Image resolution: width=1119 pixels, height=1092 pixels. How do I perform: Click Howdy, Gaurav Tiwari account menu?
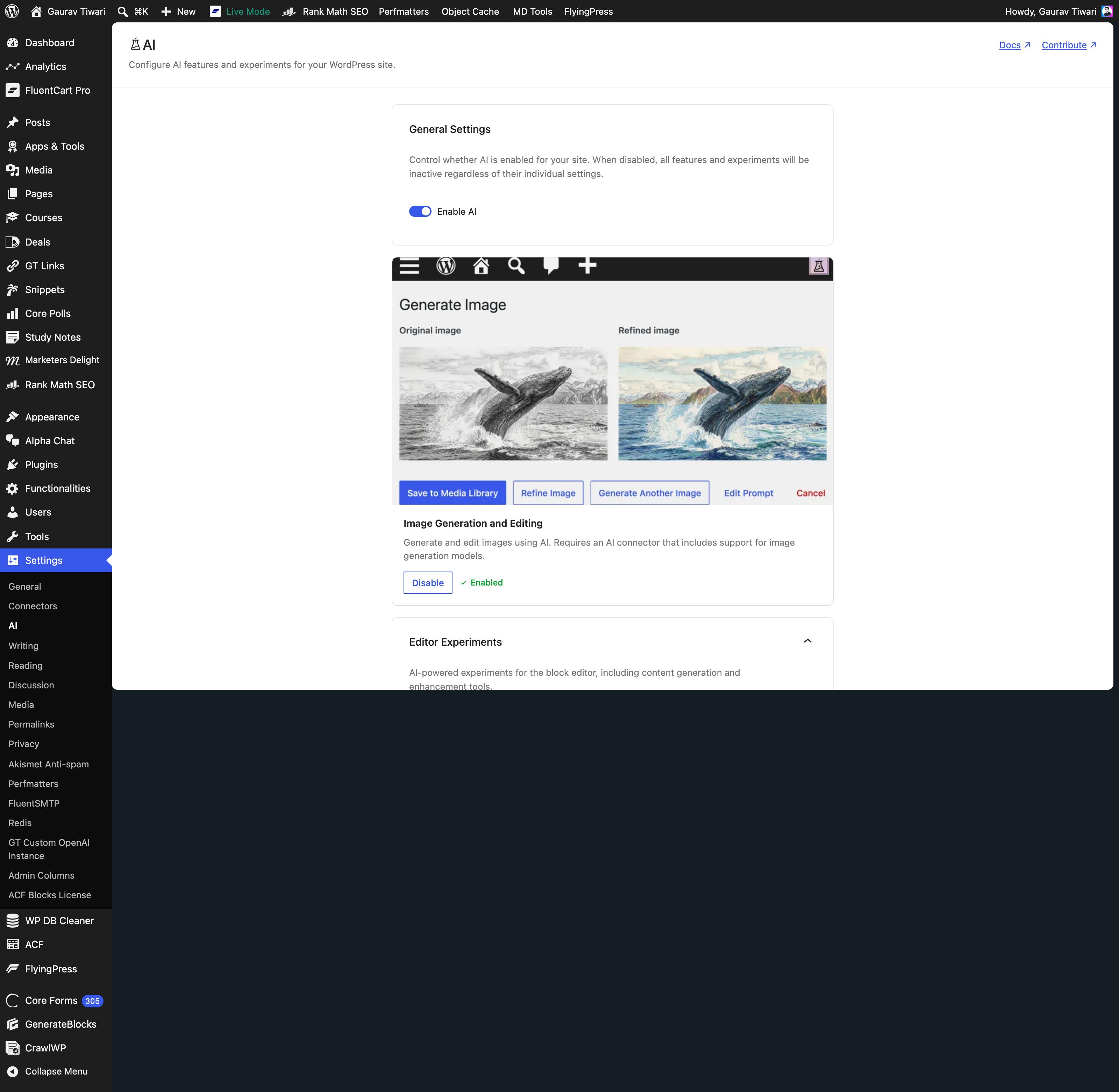coord(1058,12)
